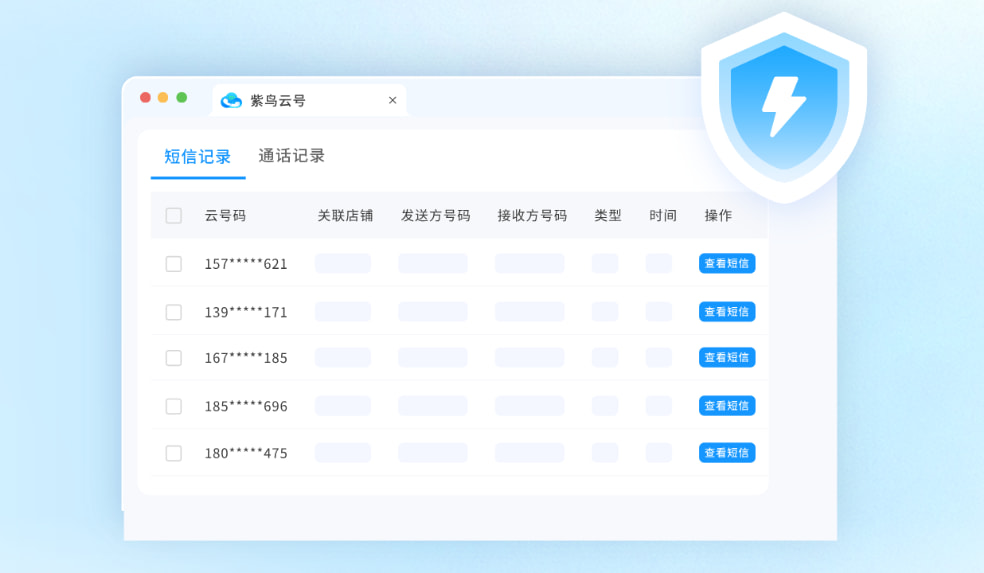
Task: Check the box for 167*****185
Action: (x=174, y=358)
